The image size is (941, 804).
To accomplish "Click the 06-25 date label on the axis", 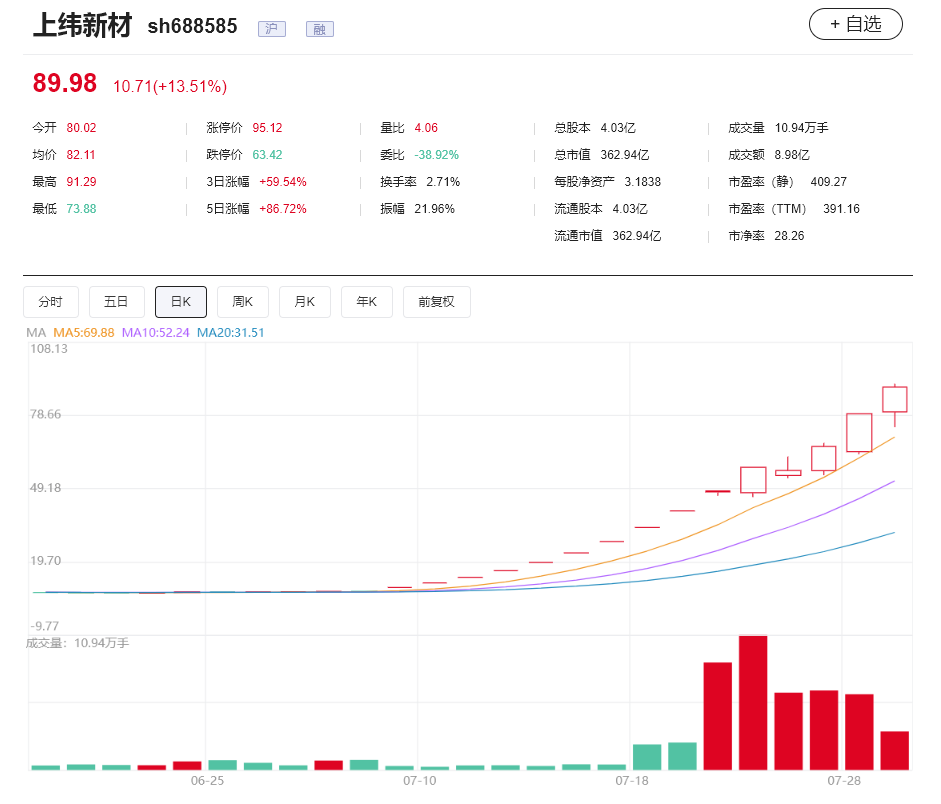I will 208,781.
